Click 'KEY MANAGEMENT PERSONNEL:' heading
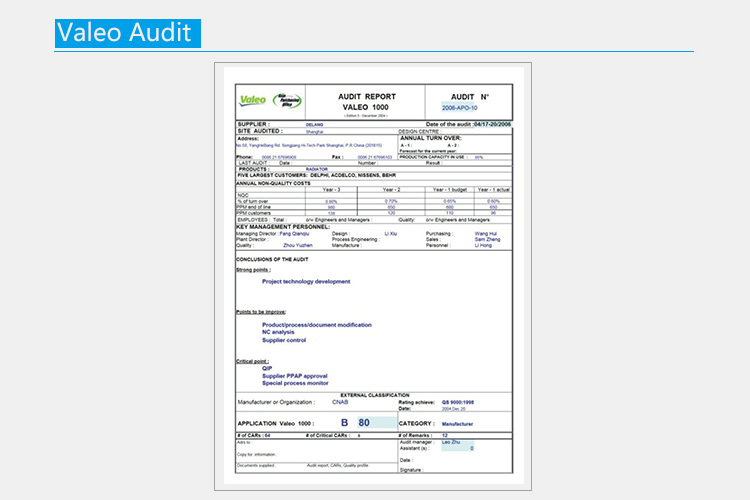Screen dimensions: 750x500 coord(283,226)
